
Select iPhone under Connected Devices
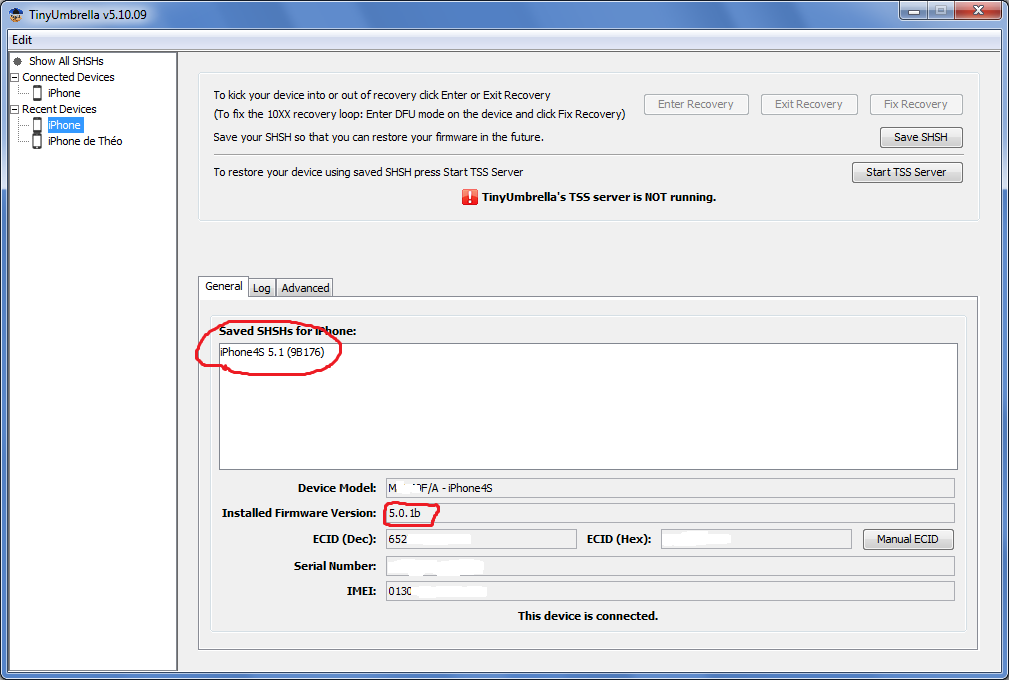click(64, 93)
